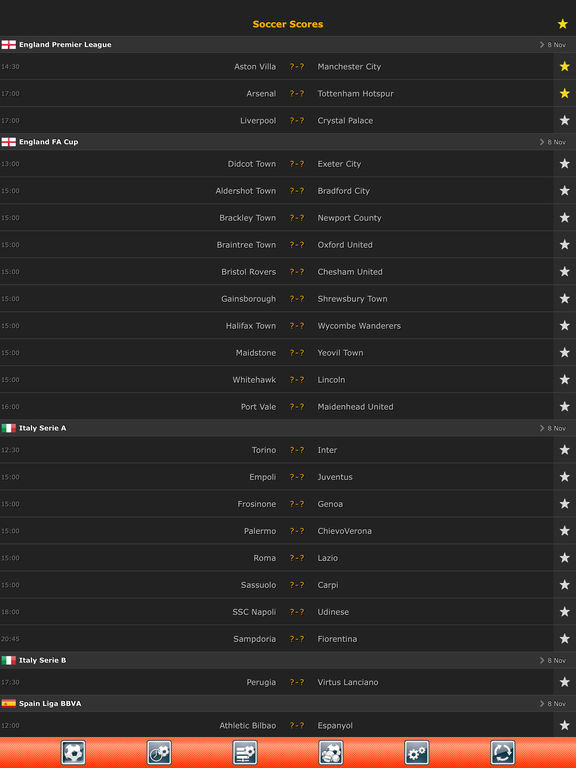This screenshot has height=768, width=576.
Task: Favorite the Liverpool vs Crystal Palace match
Action: pyautogui.click(x=565, y=120)
